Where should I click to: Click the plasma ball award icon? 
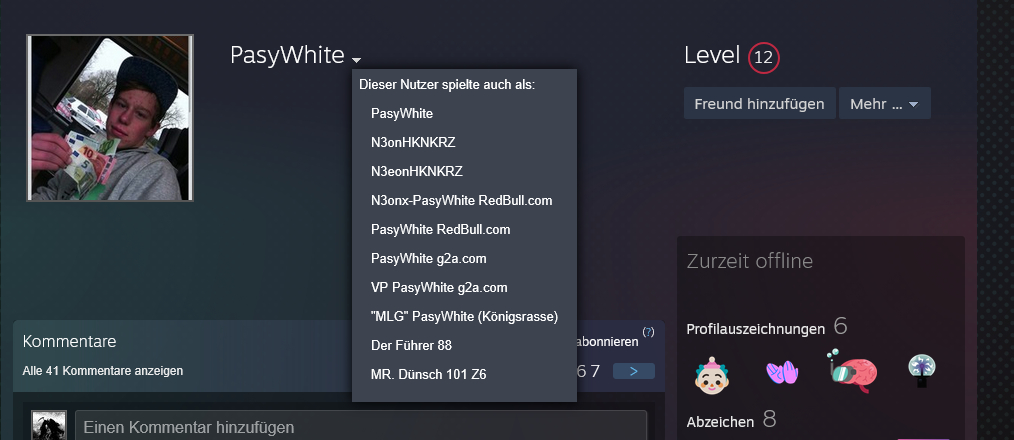(923, 371)
